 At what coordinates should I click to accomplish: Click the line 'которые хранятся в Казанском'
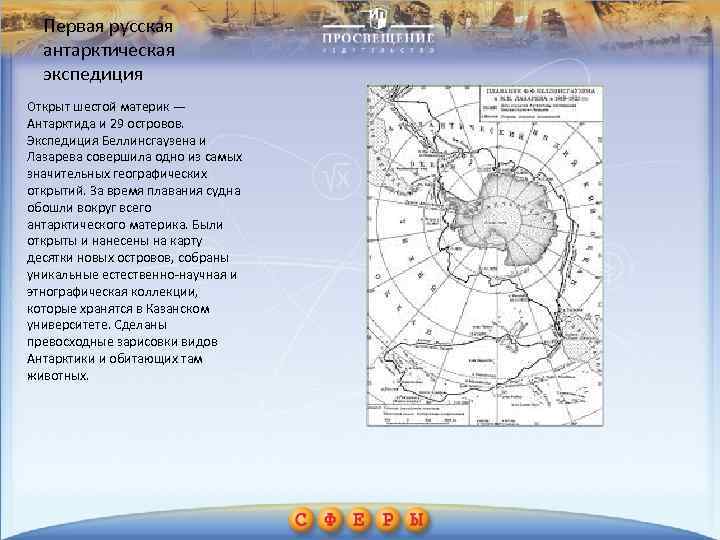pyautogui.click(x=118, y=309)
